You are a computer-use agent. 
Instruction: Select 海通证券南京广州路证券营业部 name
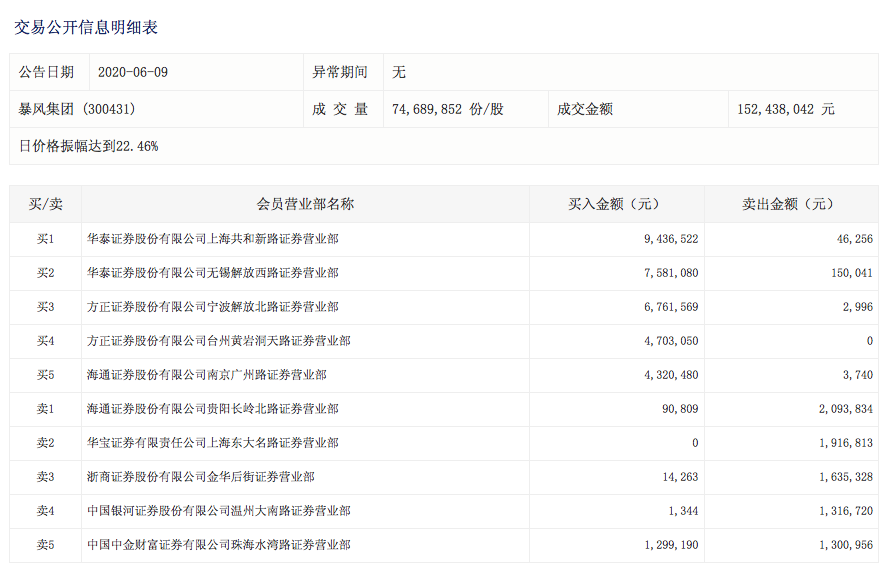coord(207,375)
